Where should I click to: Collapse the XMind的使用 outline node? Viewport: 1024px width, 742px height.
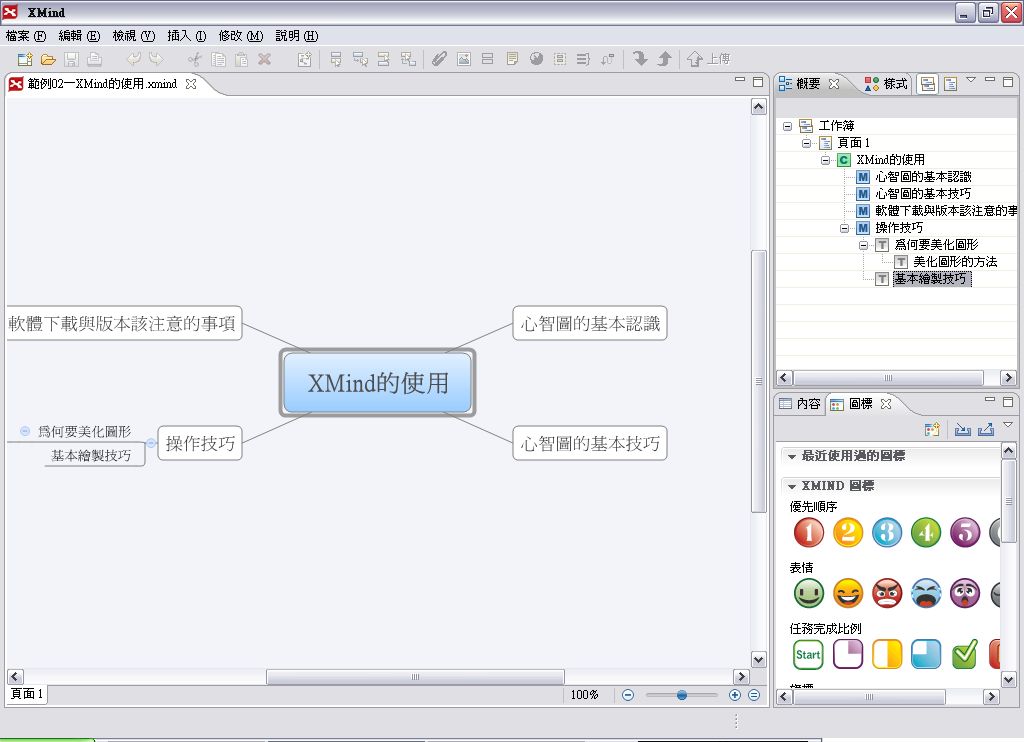tap(825, 160)
